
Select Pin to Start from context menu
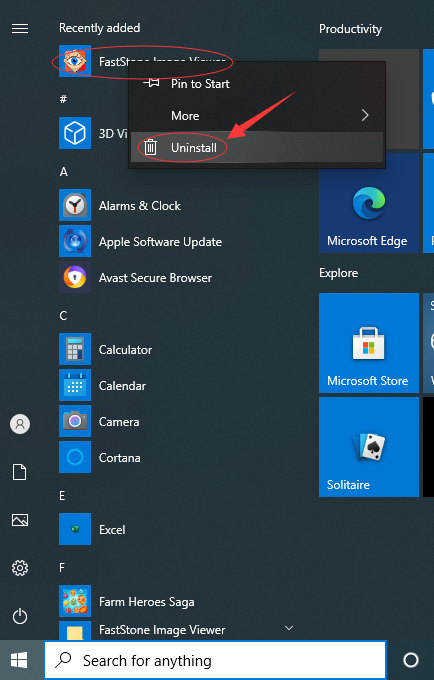tap(257, 83)
